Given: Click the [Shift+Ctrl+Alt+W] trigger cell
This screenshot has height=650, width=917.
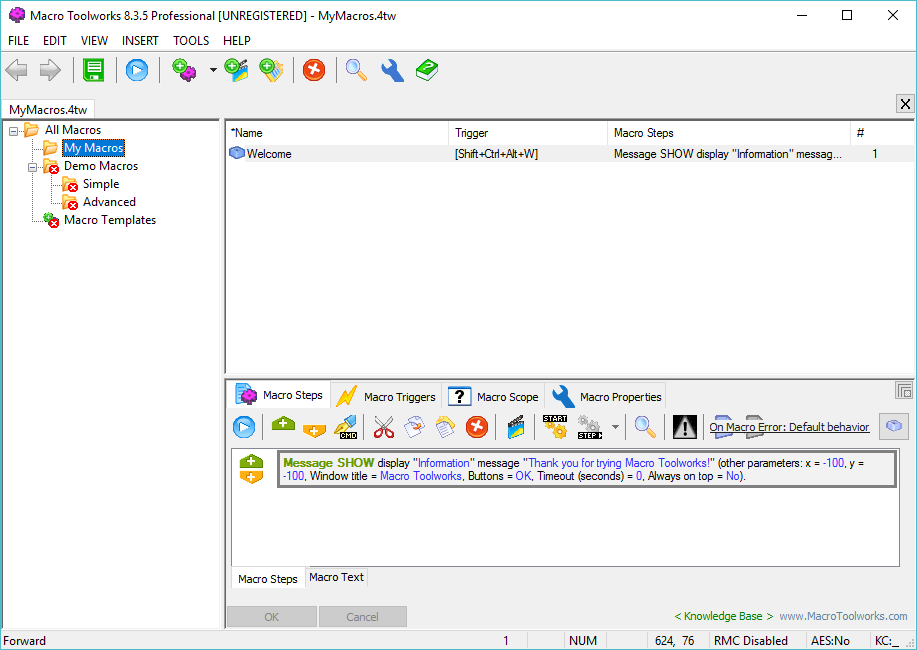Looking at the screenshot, I should [496, 154].
